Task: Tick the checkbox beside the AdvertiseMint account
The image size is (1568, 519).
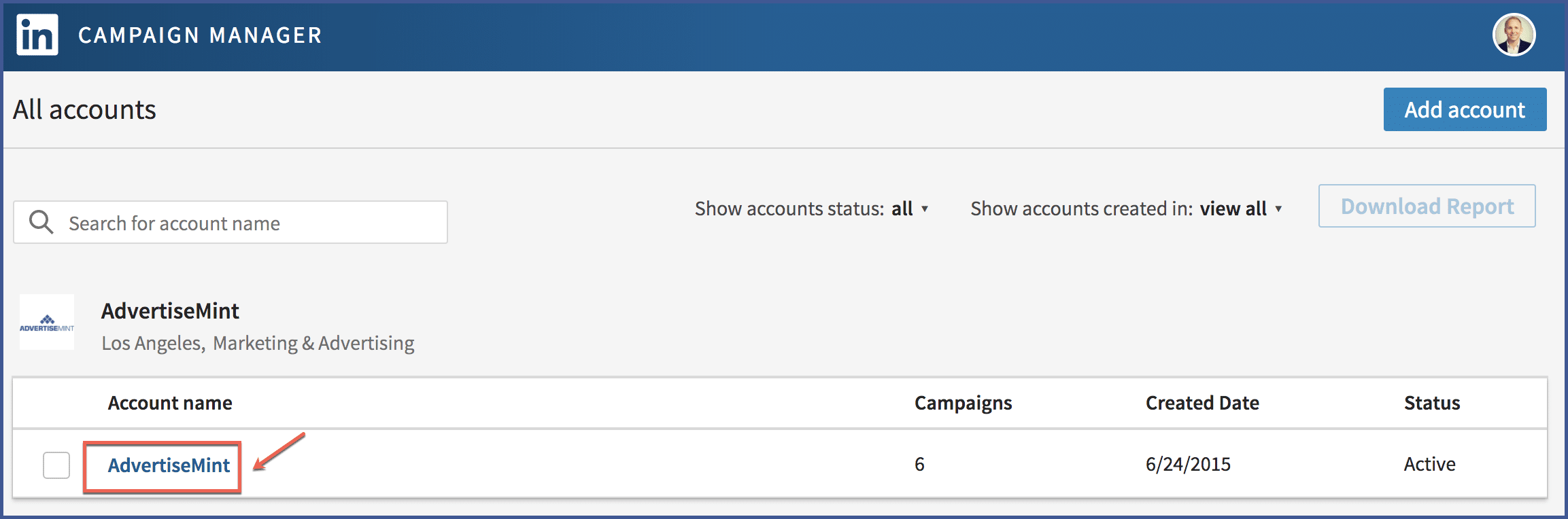Action: pos(56,465)
